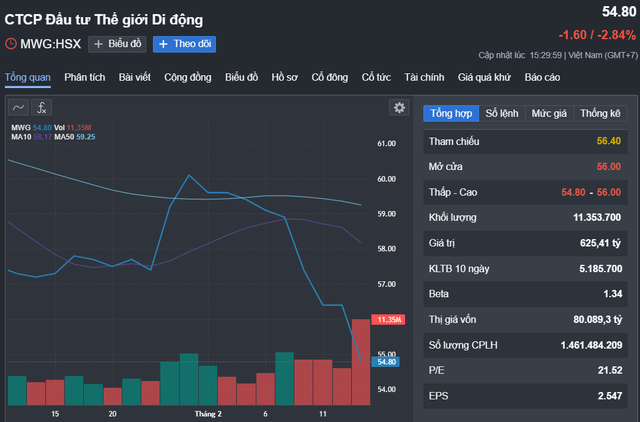
Task: Click the red clock icon beside MWG:HSX
Action: tap(11, 44)
